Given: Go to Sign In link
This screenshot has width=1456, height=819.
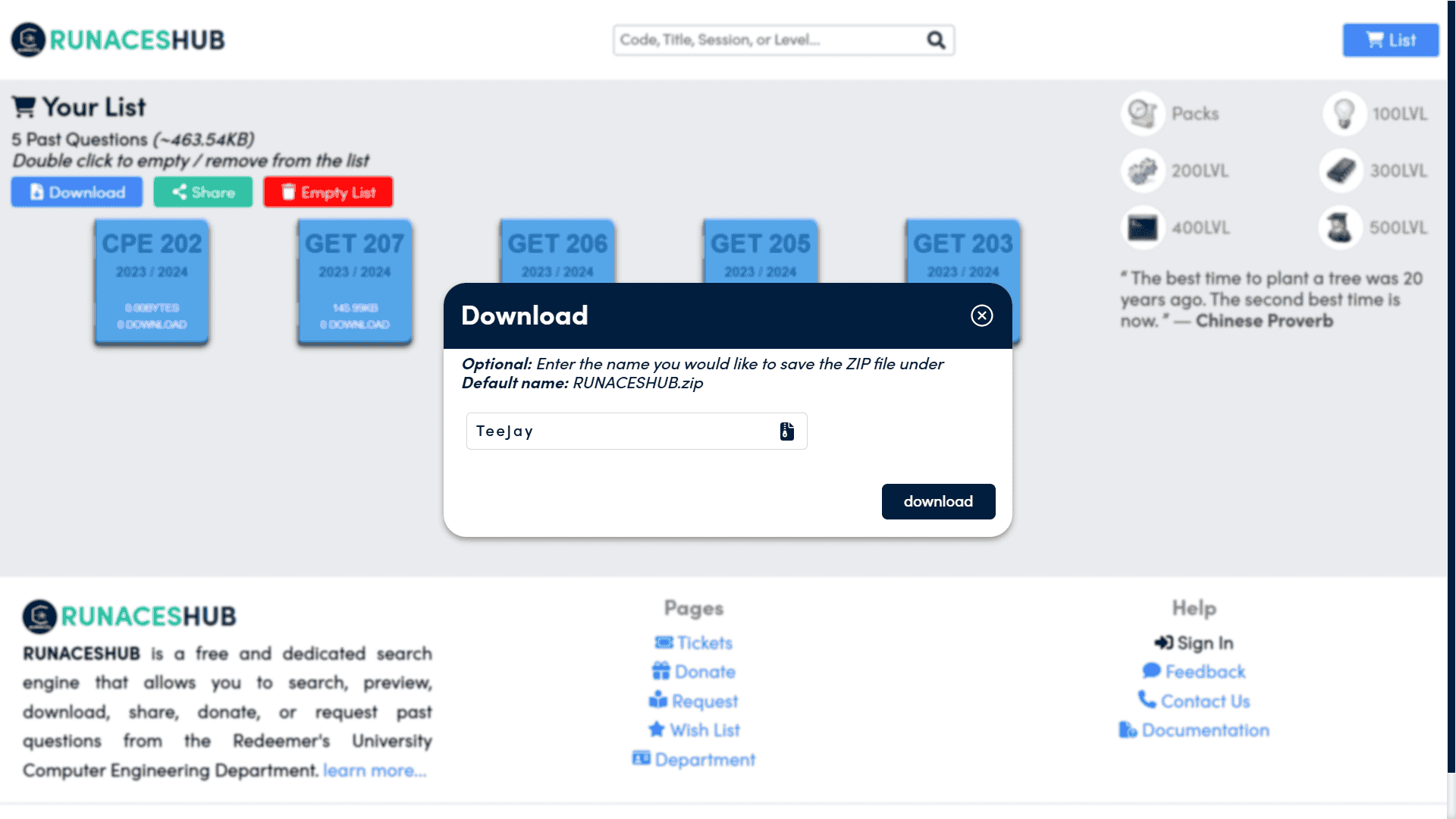Looking at the screenshot, I should (x=1194, y=643).
